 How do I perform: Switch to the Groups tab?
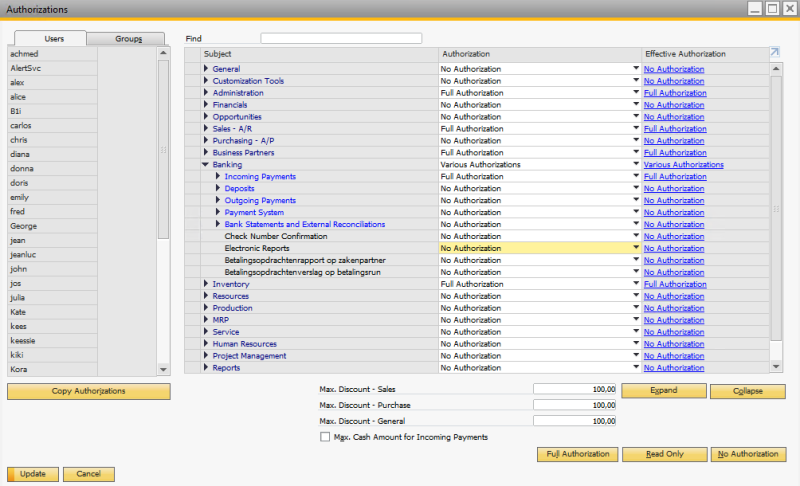tap(128, 39)
